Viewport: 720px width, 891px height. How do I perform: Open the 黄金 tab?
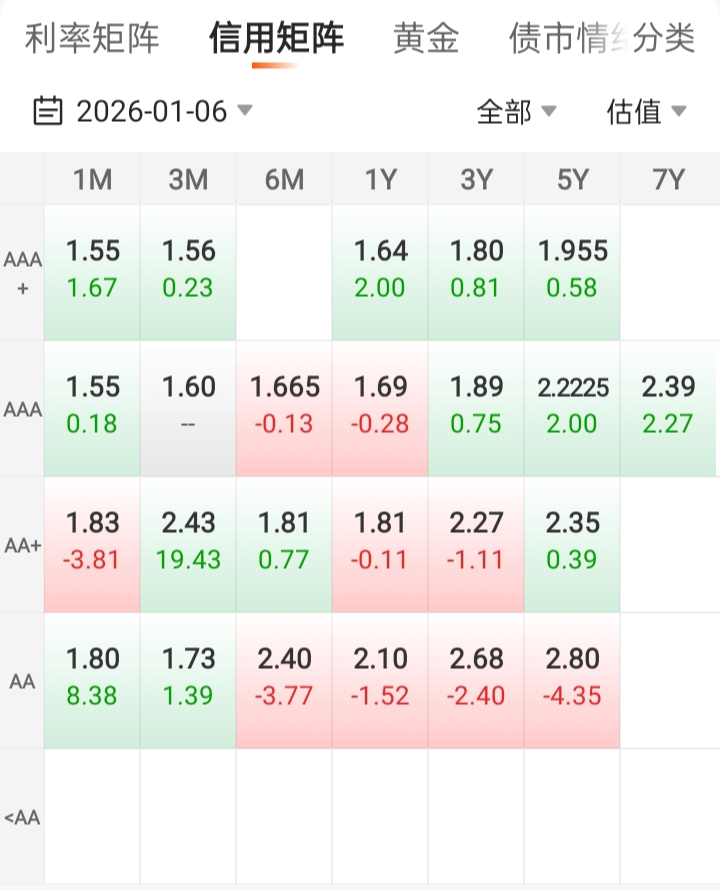pyautogui.click(x=427, y=39)
